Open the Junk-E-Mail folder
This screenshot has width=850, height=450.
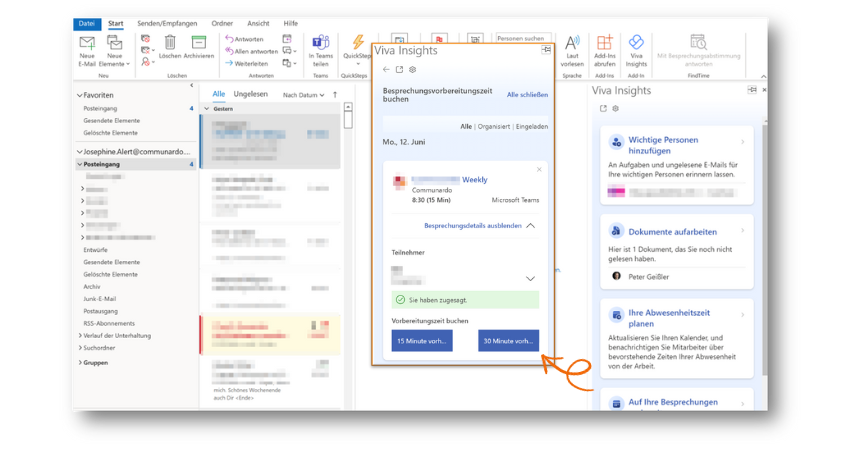pos(100,299)
